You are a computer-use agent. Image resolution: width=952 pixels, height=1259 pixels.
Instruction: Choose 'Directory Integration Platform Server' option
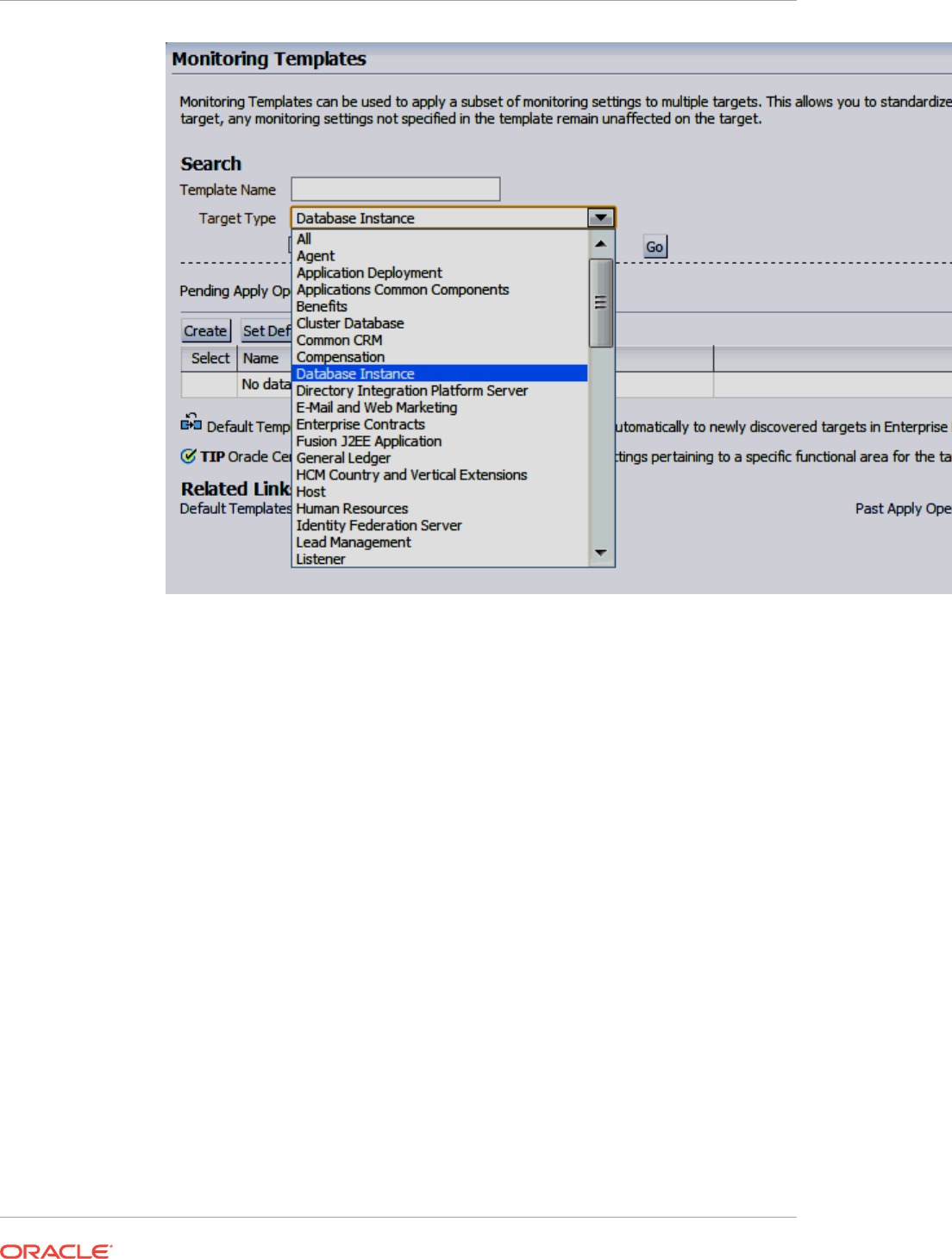[x=441, y=391]
